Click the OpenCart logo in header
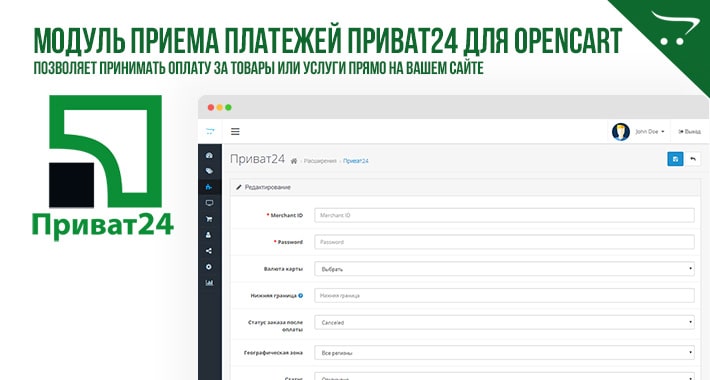 point(210,131)
